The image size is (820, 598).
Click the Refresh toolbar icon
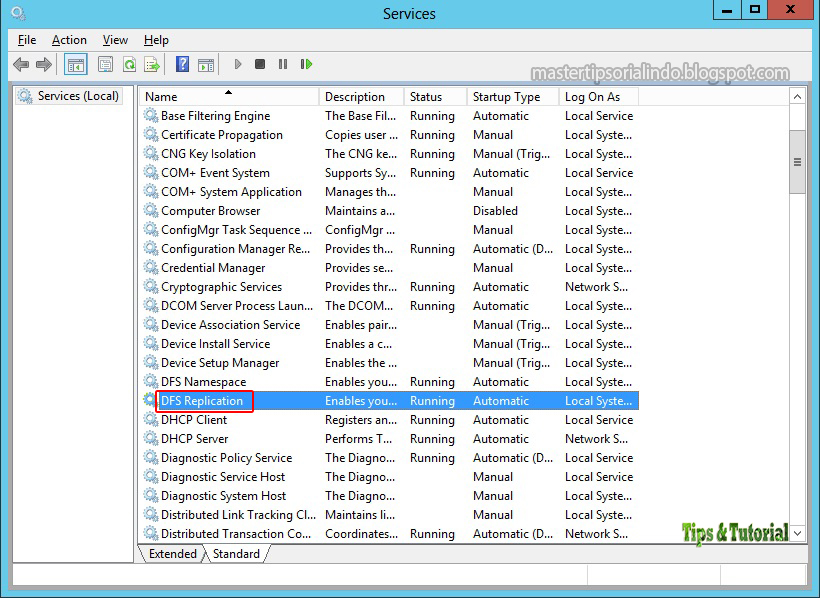[129, 64]
